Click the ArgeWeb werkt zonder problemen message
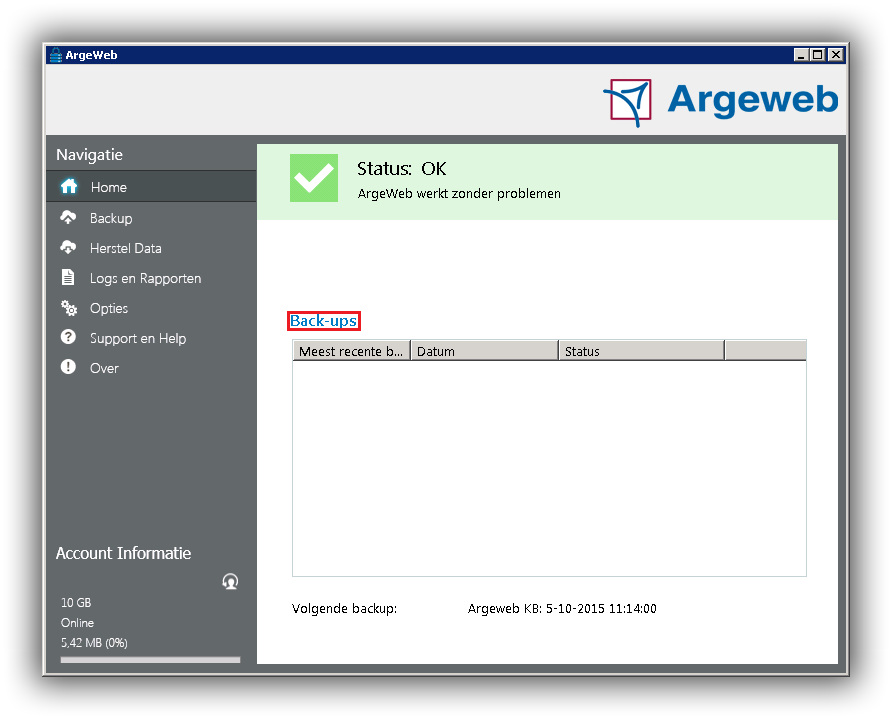The image size is (892, 719). (459, 193)
